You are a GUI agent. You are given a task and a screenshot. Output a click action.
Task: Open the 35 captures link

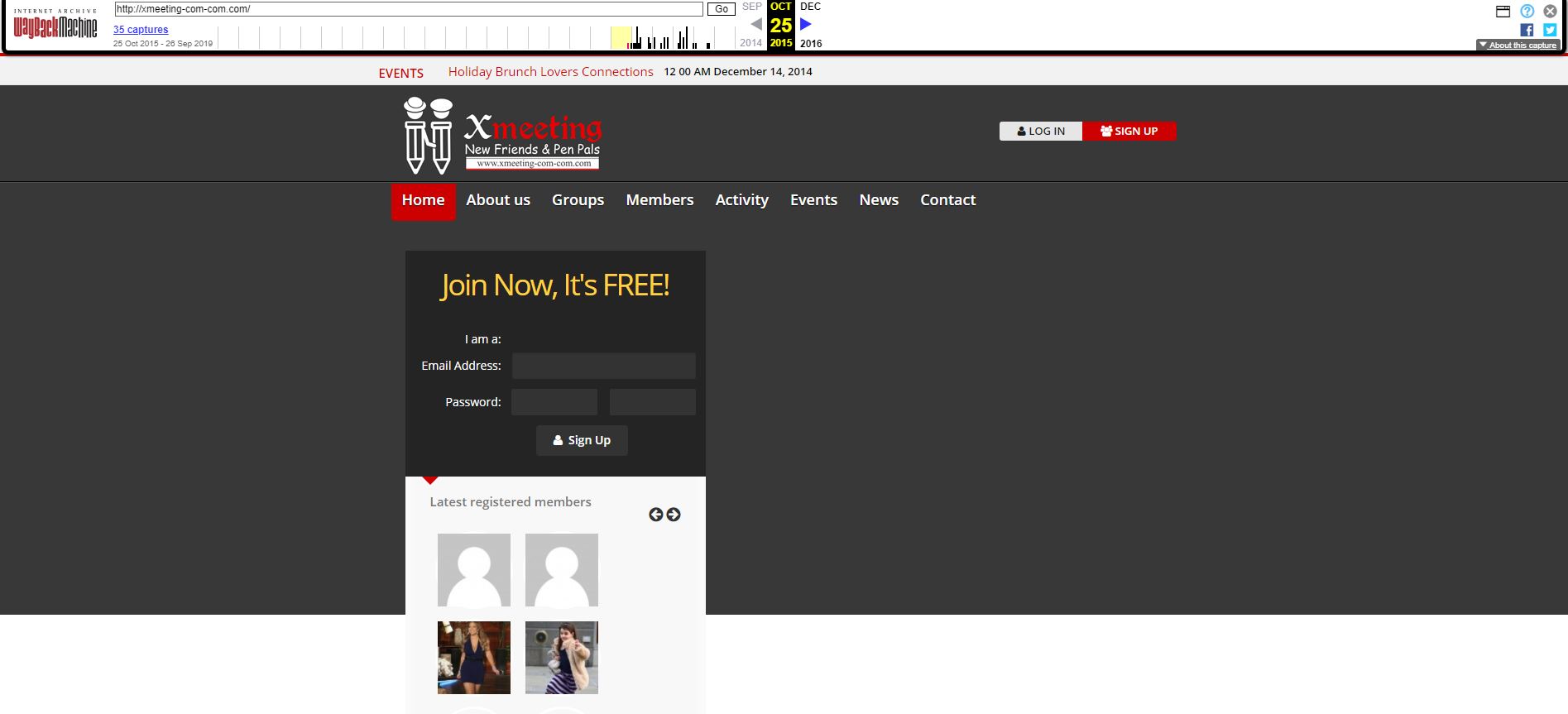click(141, 30)
